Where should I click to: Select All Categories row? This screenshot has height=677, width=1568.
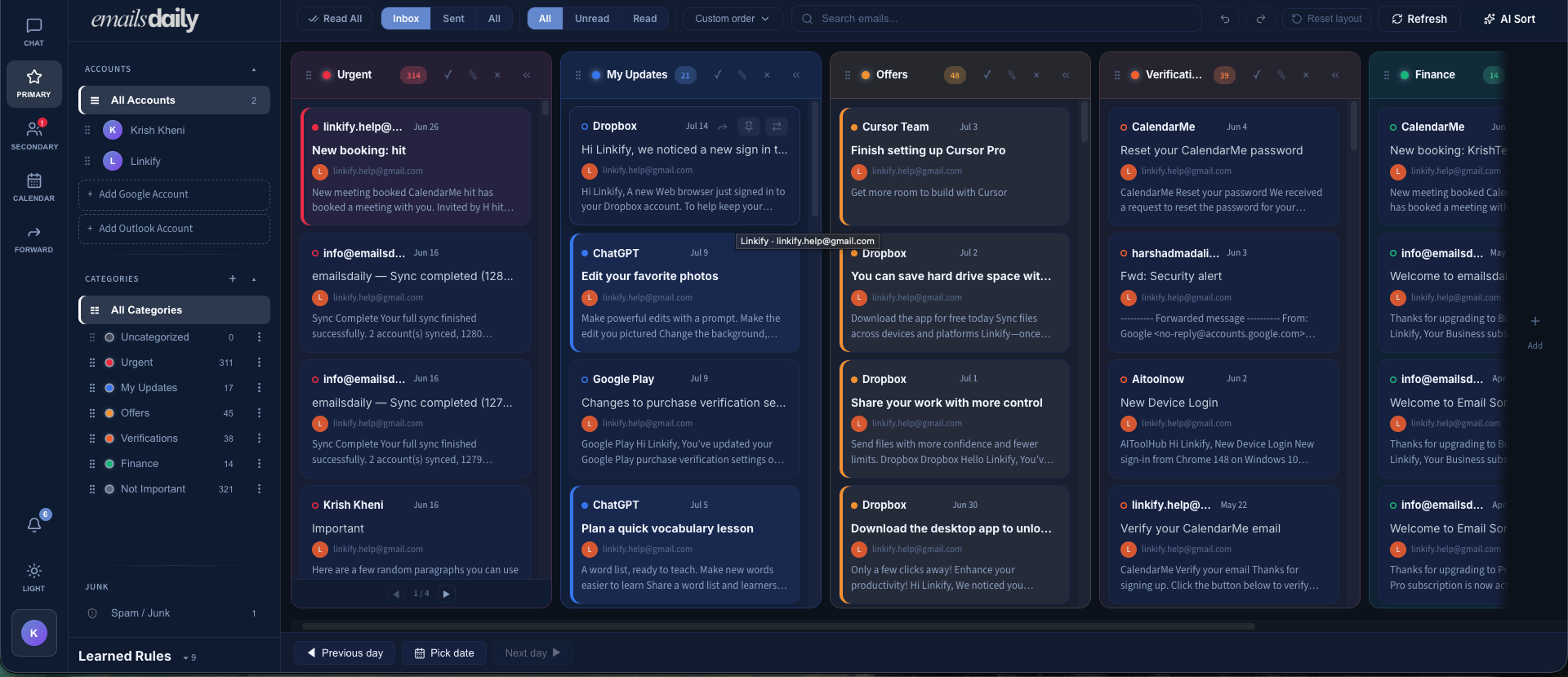(174, 310)
